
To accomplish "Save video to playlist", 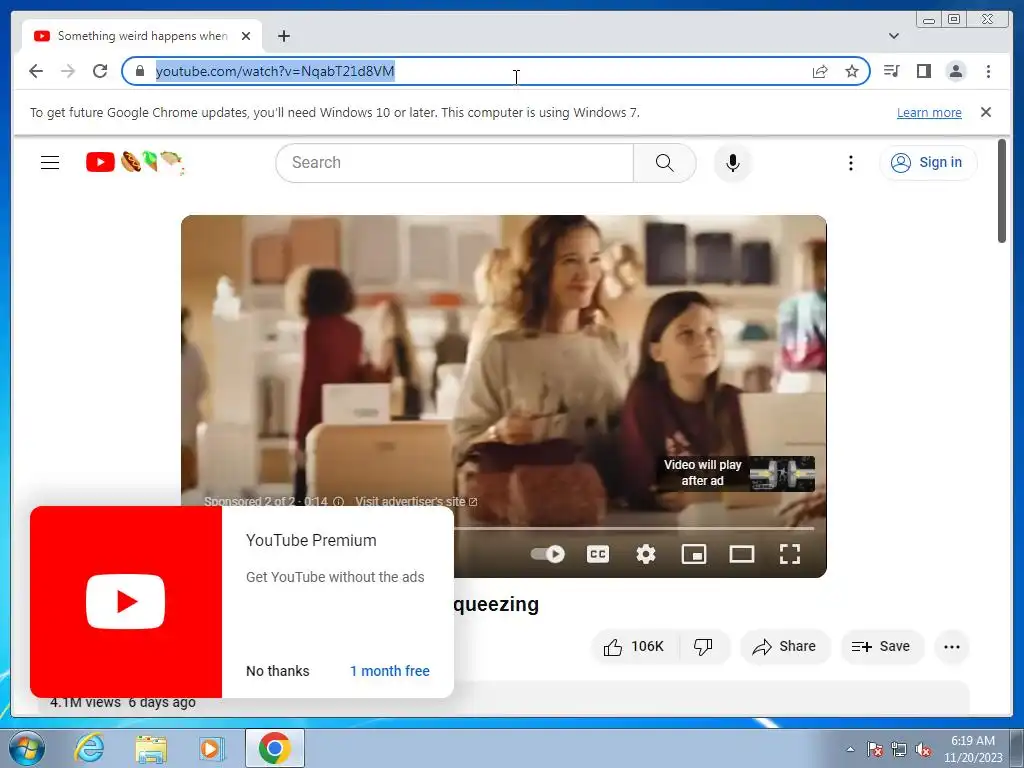I will (881, 647).
